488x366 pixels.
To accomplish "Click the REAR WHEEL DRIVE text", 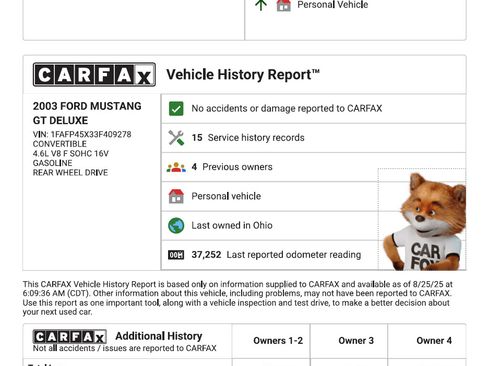I will 70,173.
